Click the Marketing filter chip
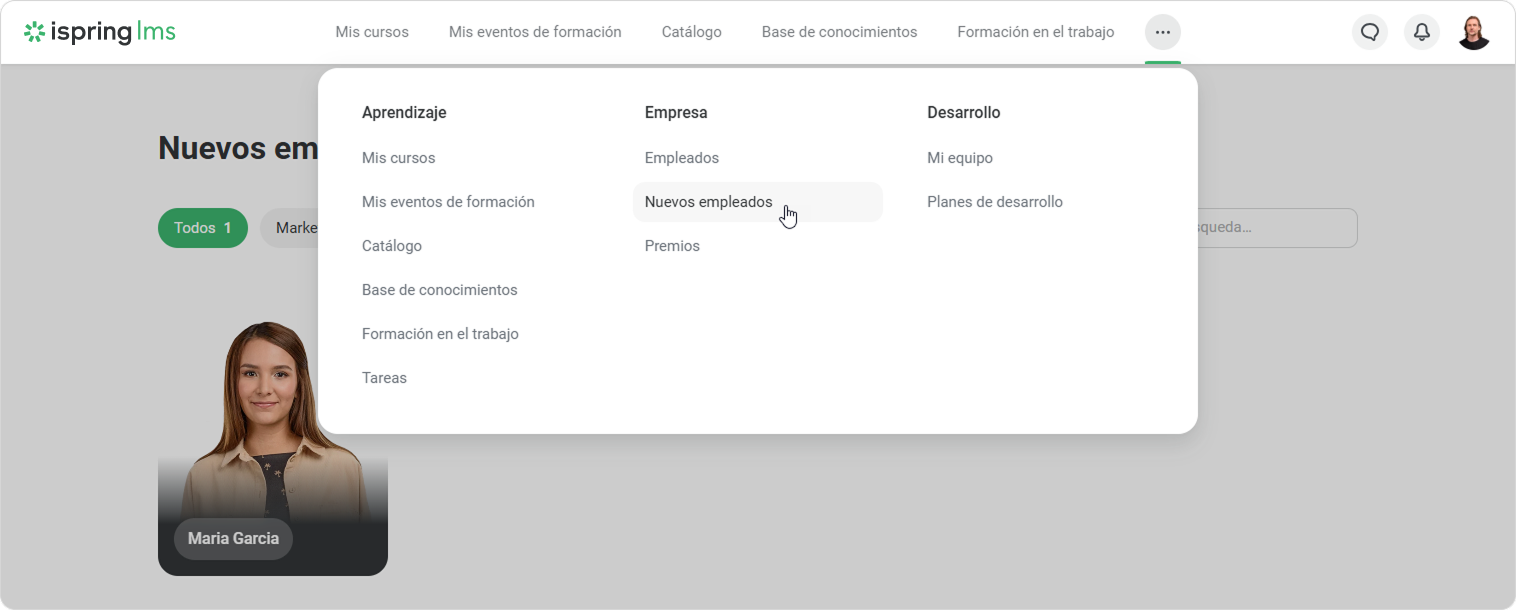This screenshot has height=610, width=1516. pyautogui.click(x=292, y=228)
